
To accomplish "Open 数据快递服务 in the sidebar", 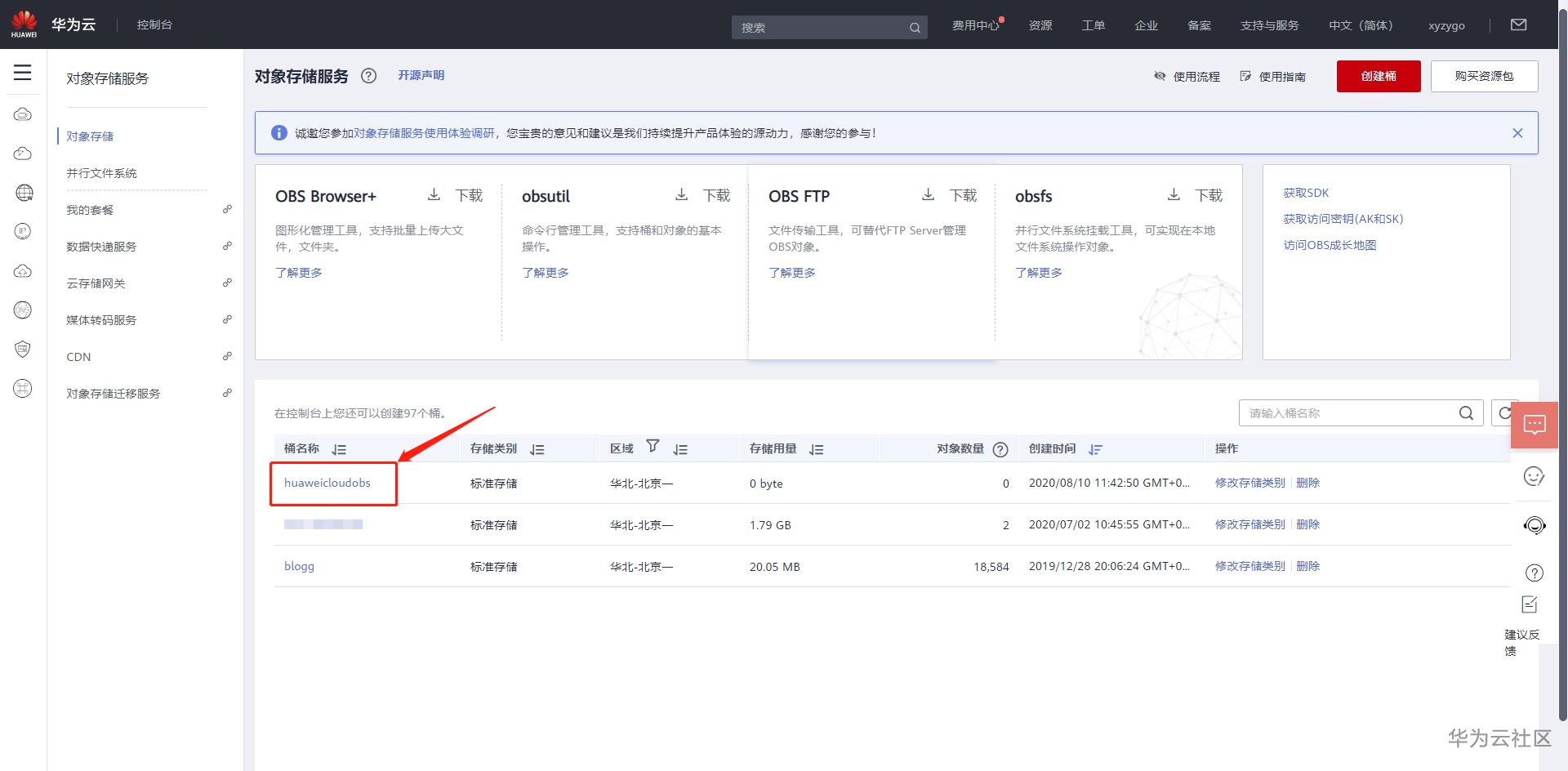I will 101,247.
